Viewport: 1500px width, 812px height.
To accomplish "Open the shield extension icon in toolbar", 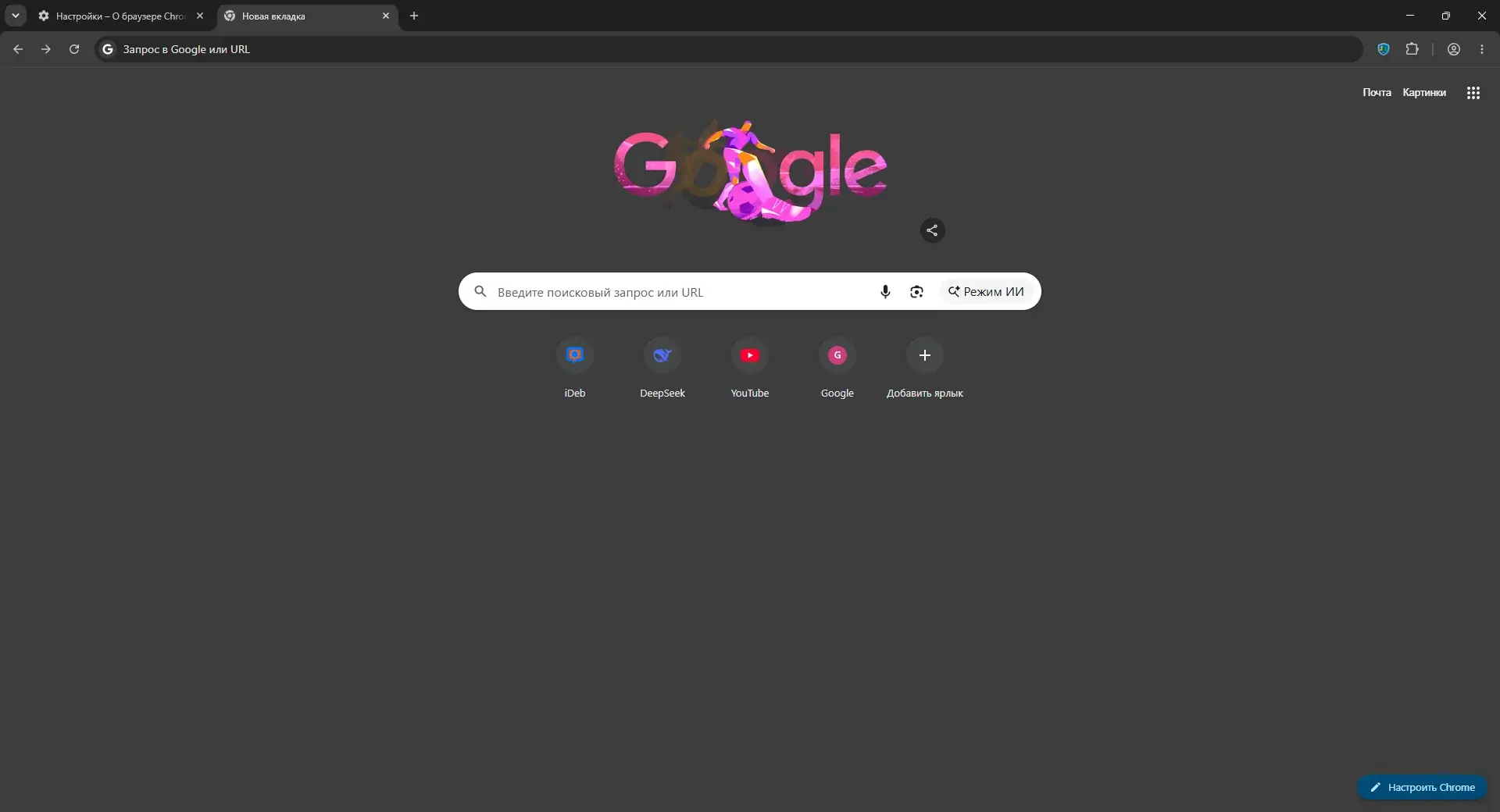I will click(x=1384, y=49).
